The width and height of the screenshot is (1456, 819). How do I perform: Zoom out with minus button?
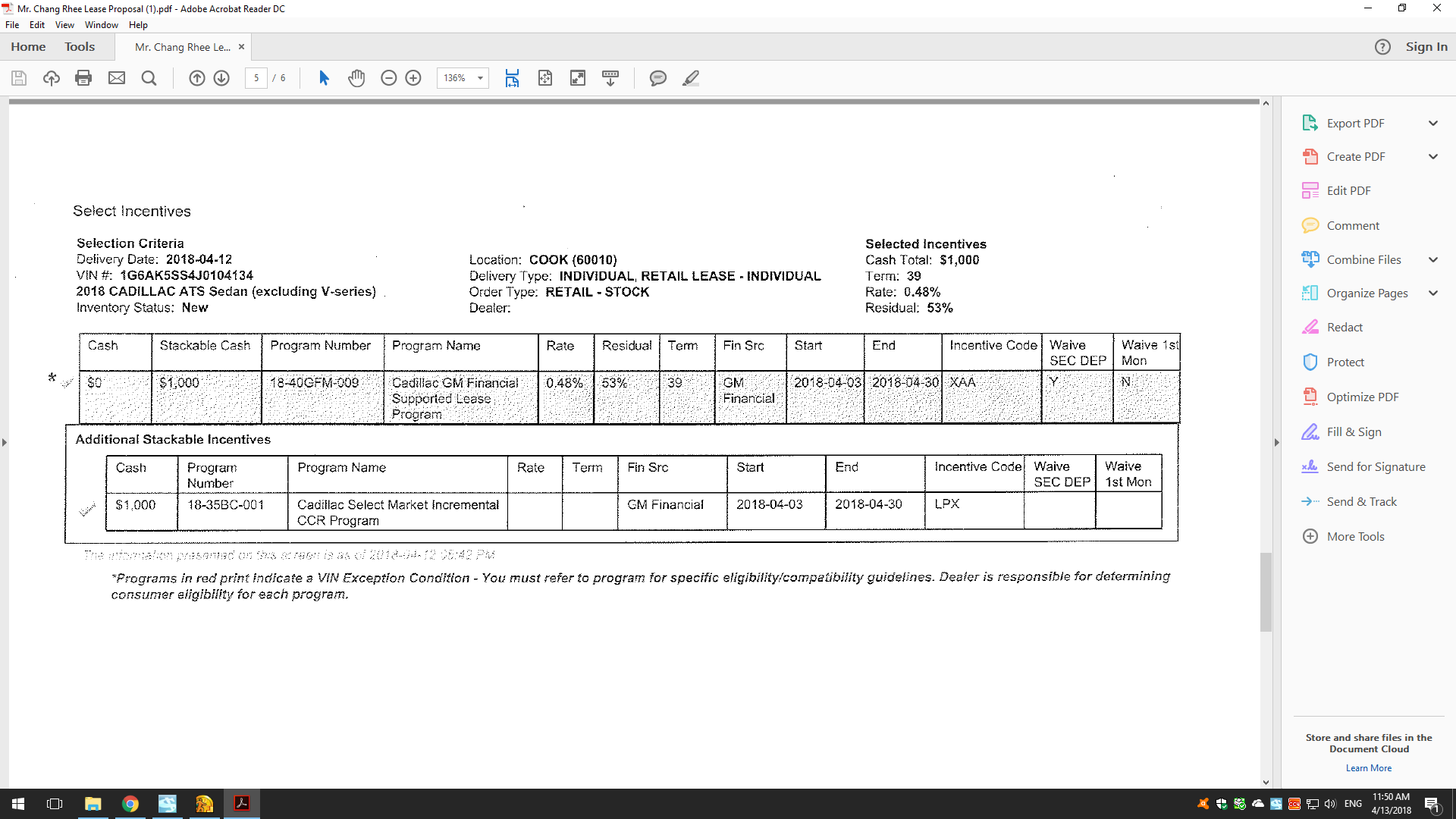389,78
